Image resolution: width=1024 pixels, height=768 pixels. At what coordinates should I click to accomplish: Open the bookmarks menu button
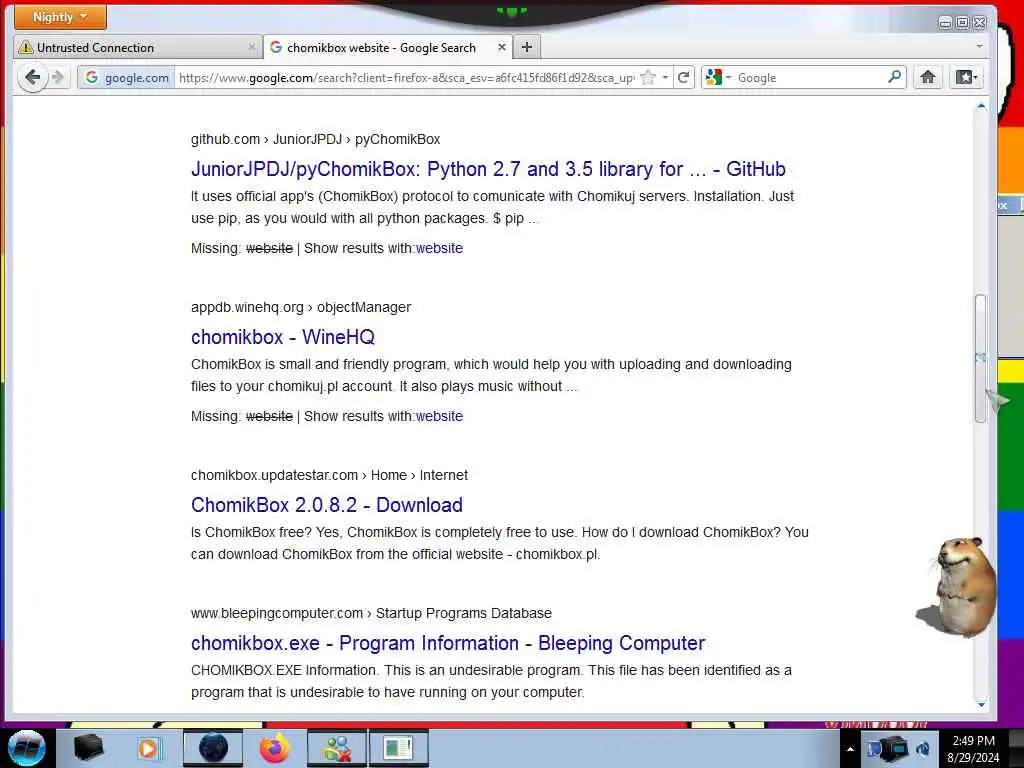point(967,78)
